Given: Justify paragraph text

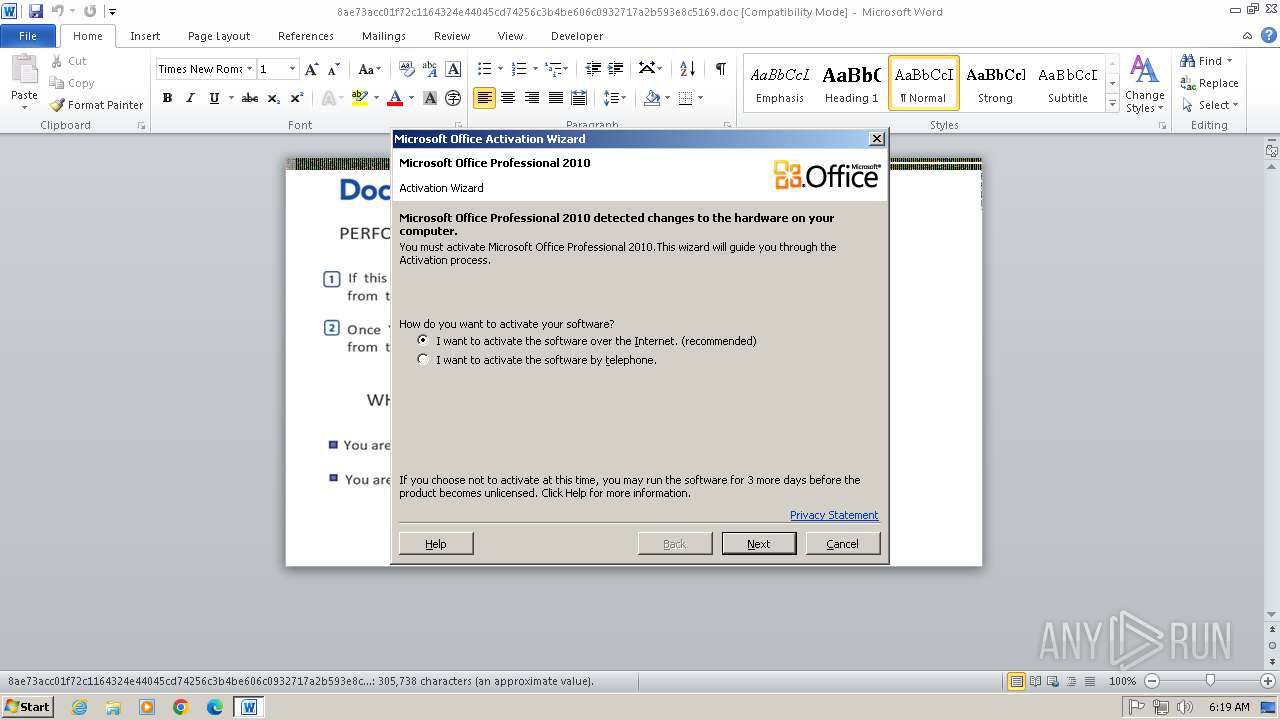Looking at the screenshot, I should click(x=555, y=98).
